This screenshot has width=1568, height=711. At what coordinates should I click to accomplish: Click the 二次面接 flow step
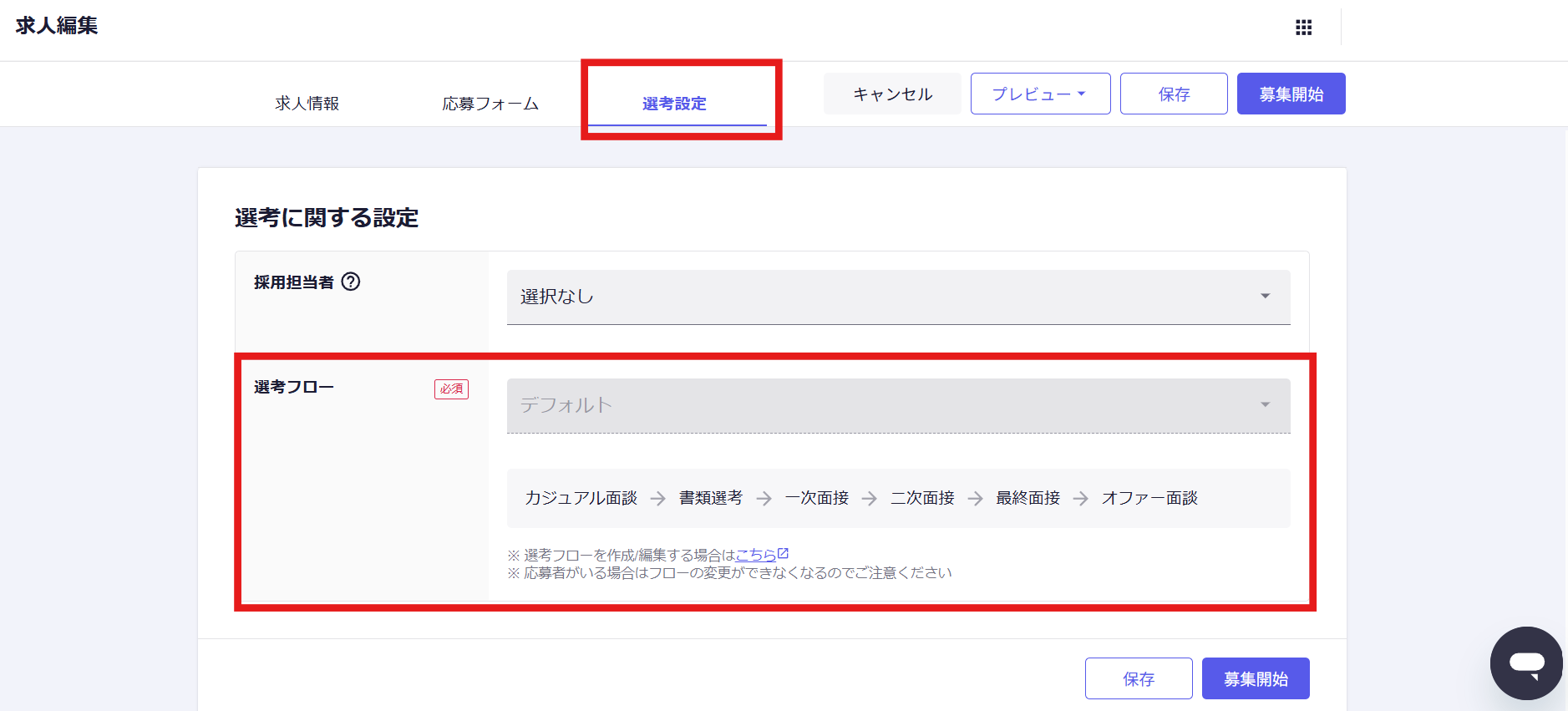click(922, 498)
